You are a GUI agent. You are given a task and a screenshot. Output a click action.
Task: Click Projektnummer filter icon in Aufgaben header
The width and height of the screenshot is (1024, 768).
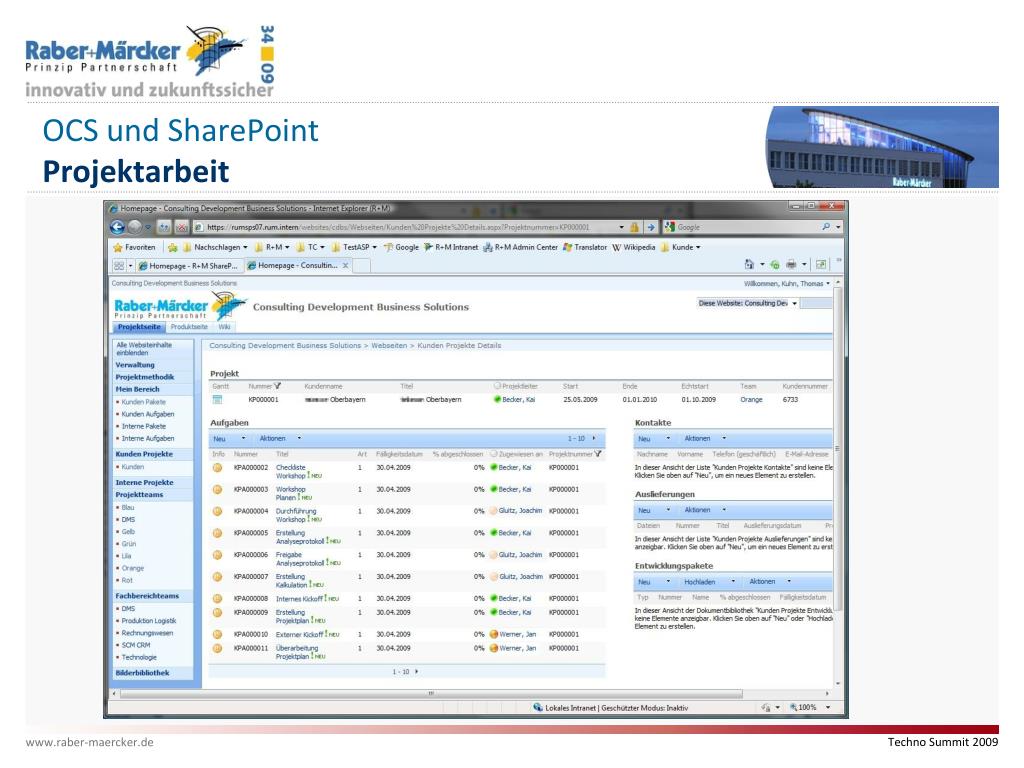click(x=598, y=454)
